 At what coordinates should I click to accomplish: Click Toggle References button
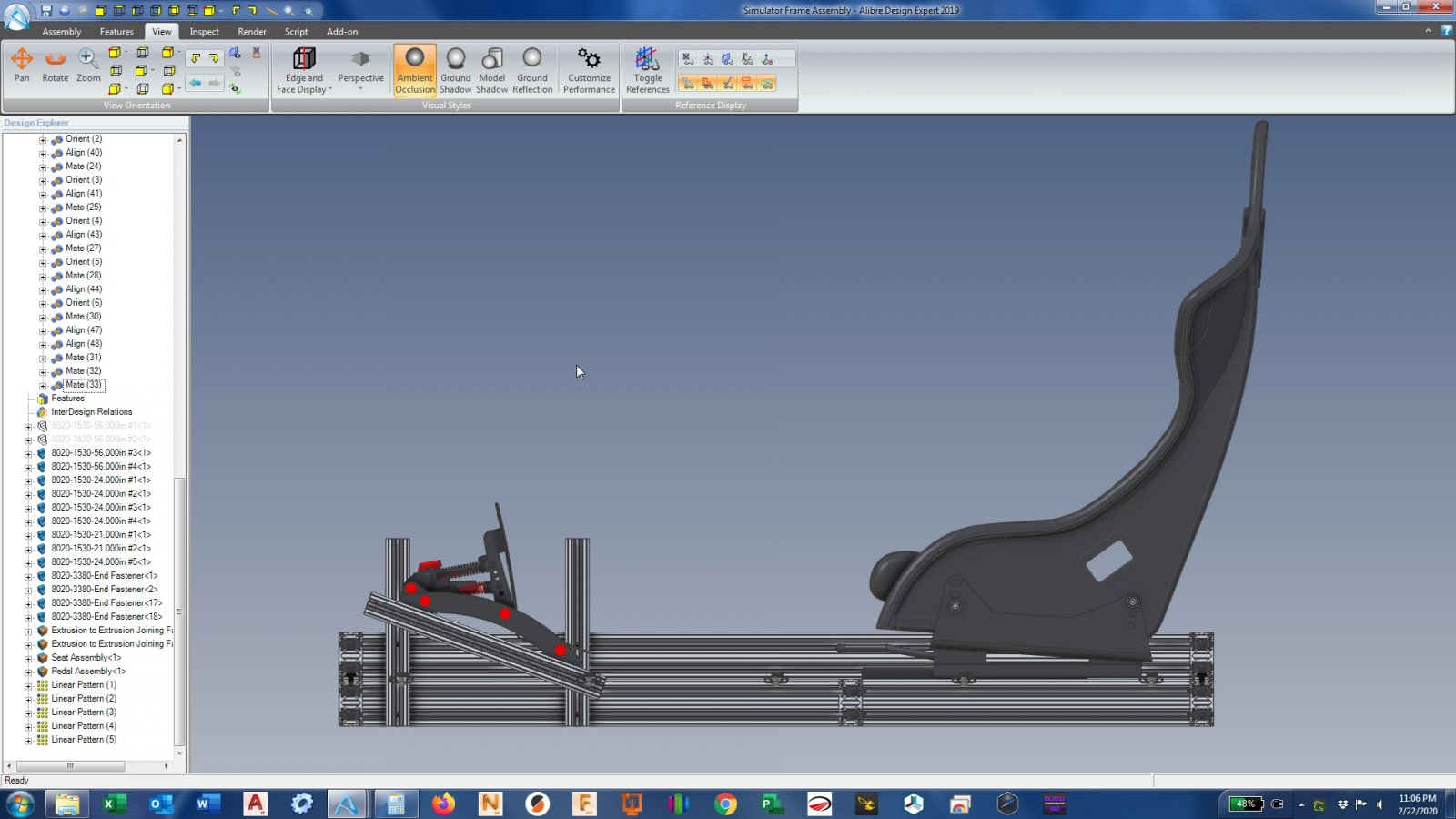(648, 71)
